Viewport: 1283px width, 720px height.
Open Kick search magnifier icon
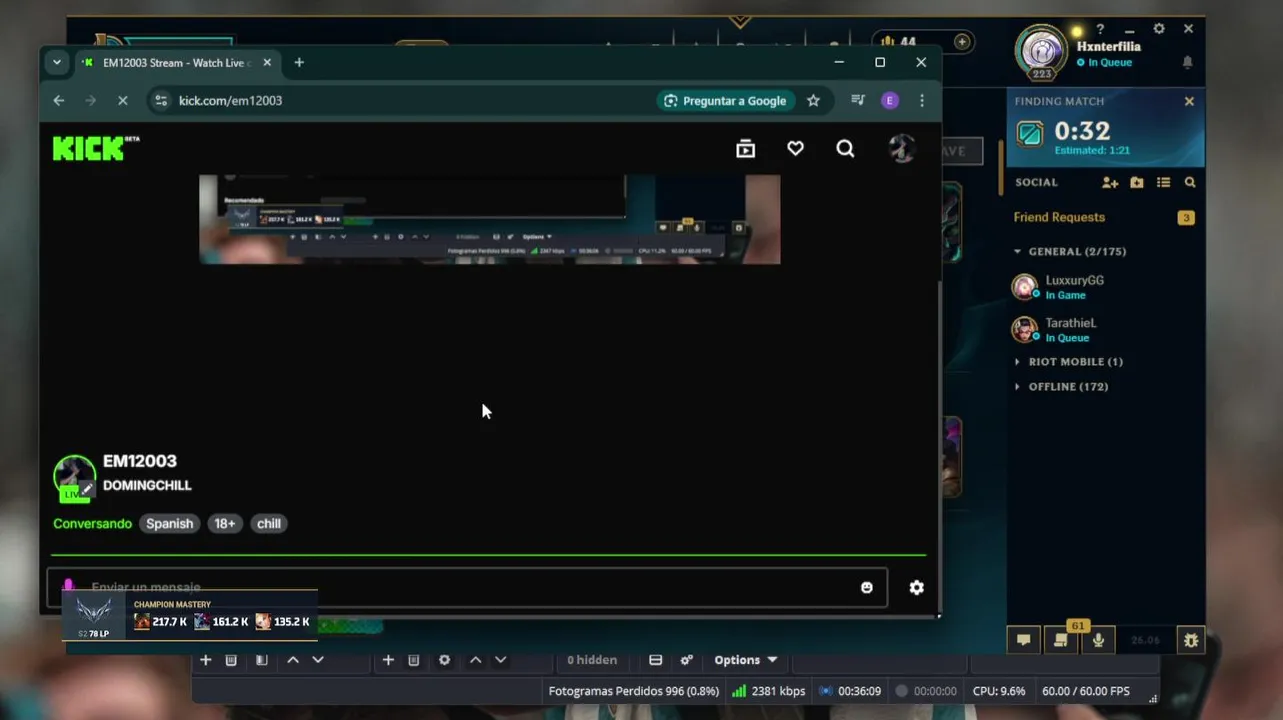[845, 149]
